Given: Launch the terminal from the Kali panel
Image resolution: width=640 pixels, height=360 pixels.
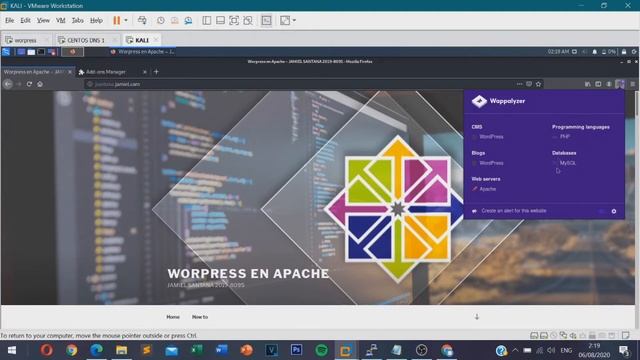Looking at the screenshot, I should point(41,52).
